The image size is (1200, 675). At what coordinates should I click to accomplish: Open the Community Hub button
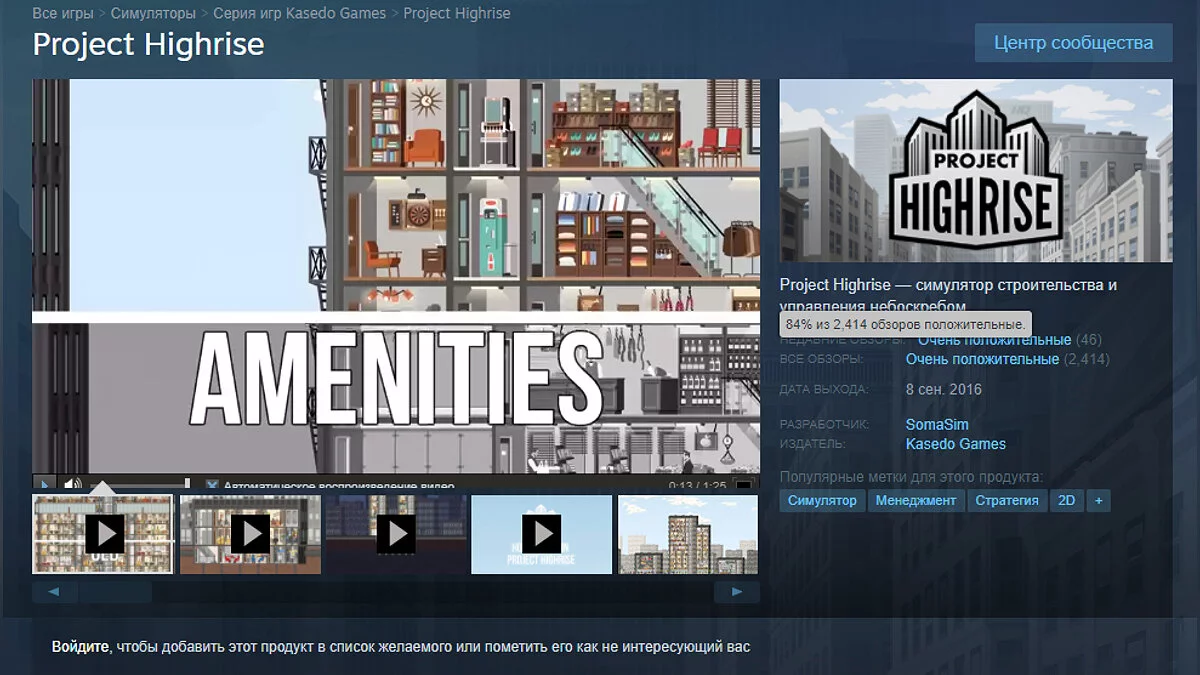click(x=1073, y=43)
